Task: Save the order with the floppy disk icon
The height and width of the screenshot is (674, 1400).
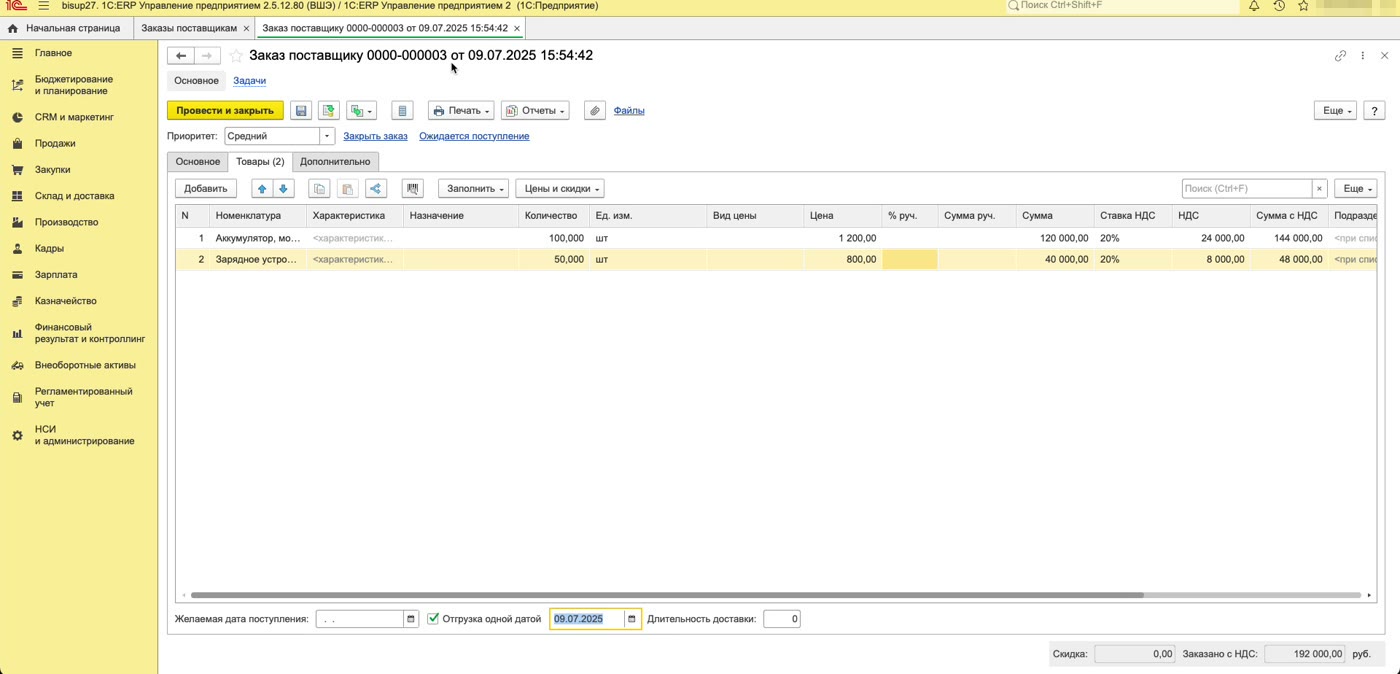Action: pos(301,111)
